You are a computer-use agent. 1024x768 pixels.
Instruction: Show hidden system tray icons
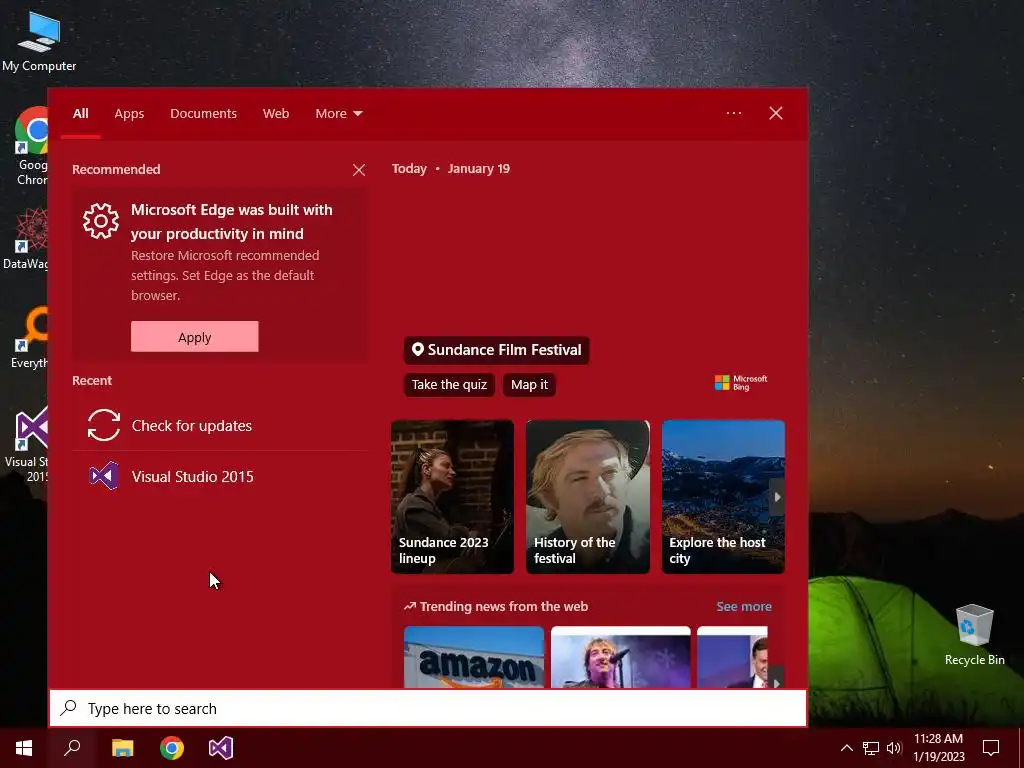pyautogui.click(x=846, y=748)
